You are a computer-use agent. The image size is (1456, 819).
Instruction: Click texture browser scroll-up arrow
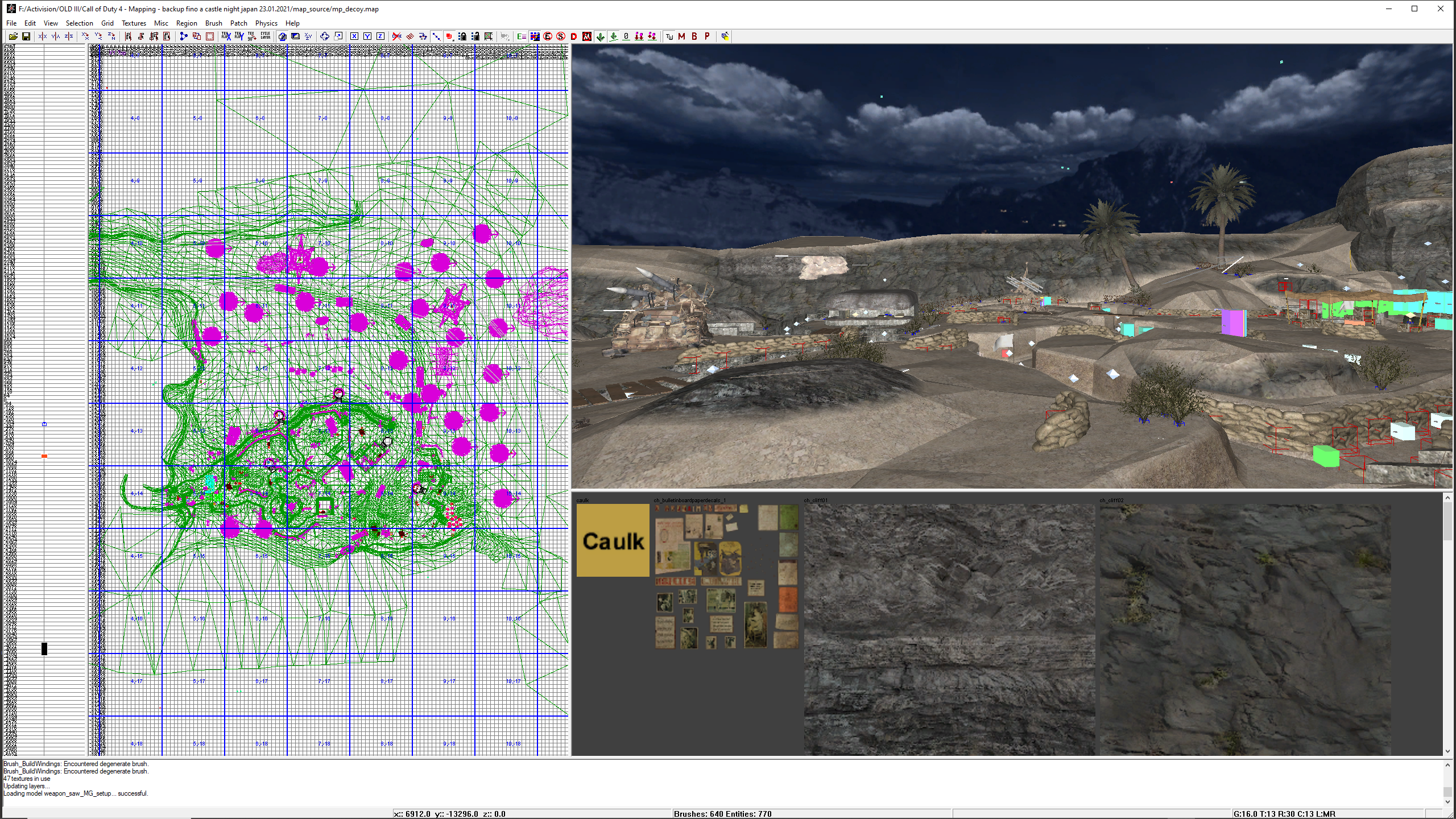coord(1447,498)
